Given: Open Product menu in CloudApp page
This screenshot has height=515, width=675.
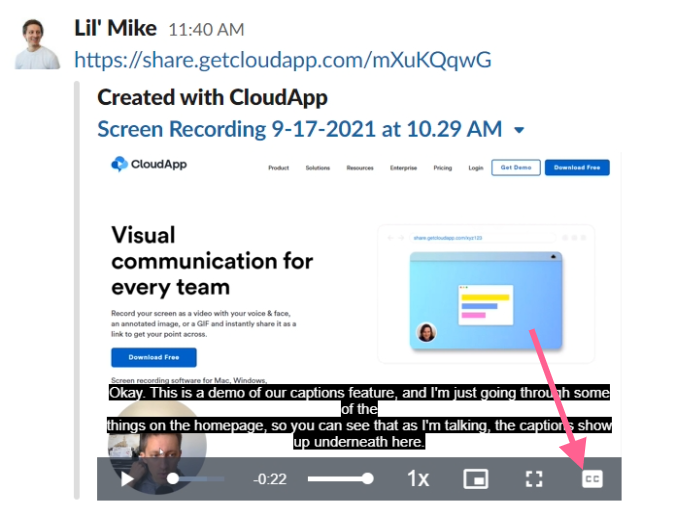Looking at the screenshot, I should point(279,168).
